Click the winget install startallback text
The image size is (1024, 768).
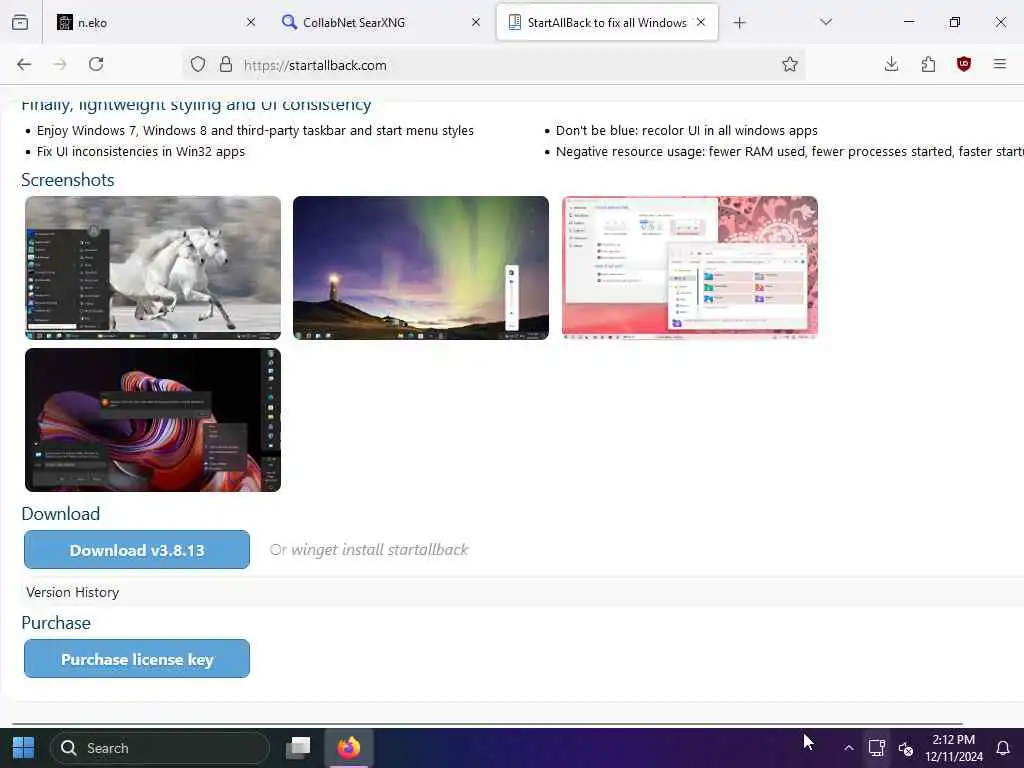coord(379,550)
